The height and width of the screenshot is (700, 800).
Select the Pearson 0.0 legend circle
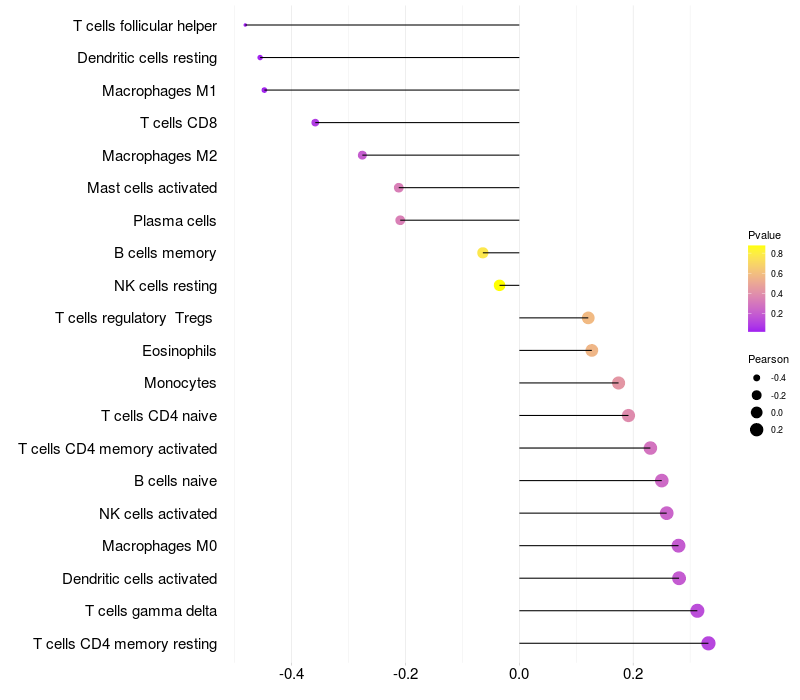click(757, 412)
